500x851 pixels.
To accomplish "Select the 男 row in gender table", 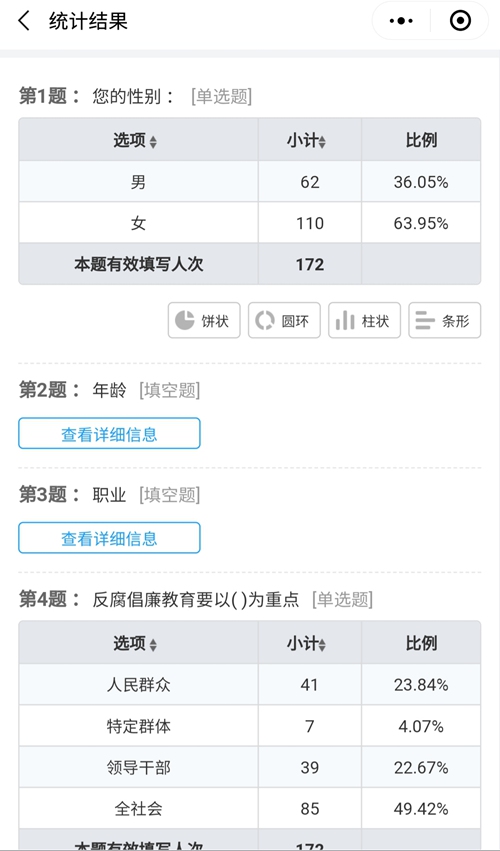I will (x=250, y=182).
